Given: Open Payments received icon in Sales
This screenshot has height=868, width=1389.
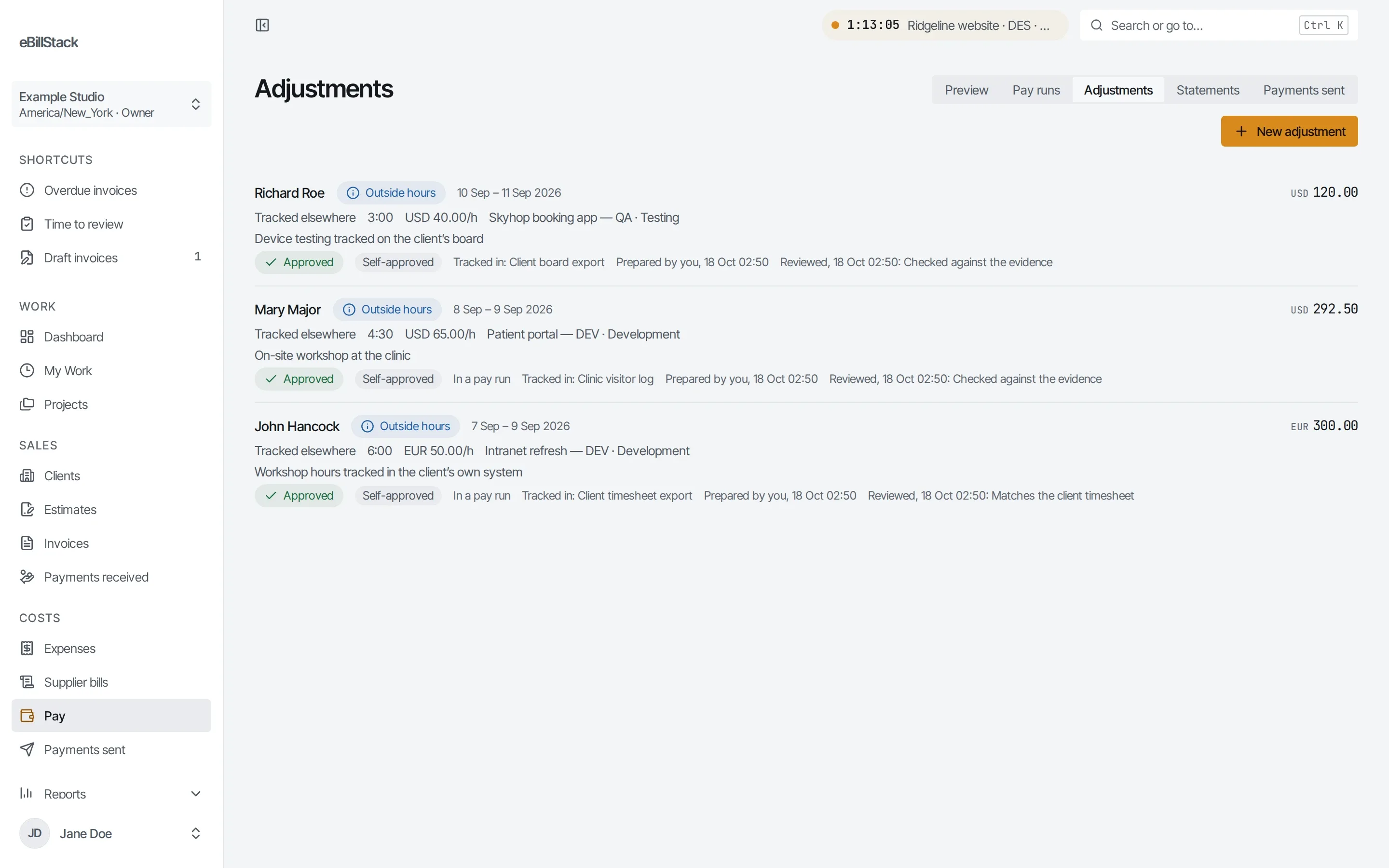Looking at the screenshot, I should (x=27, y=577).
